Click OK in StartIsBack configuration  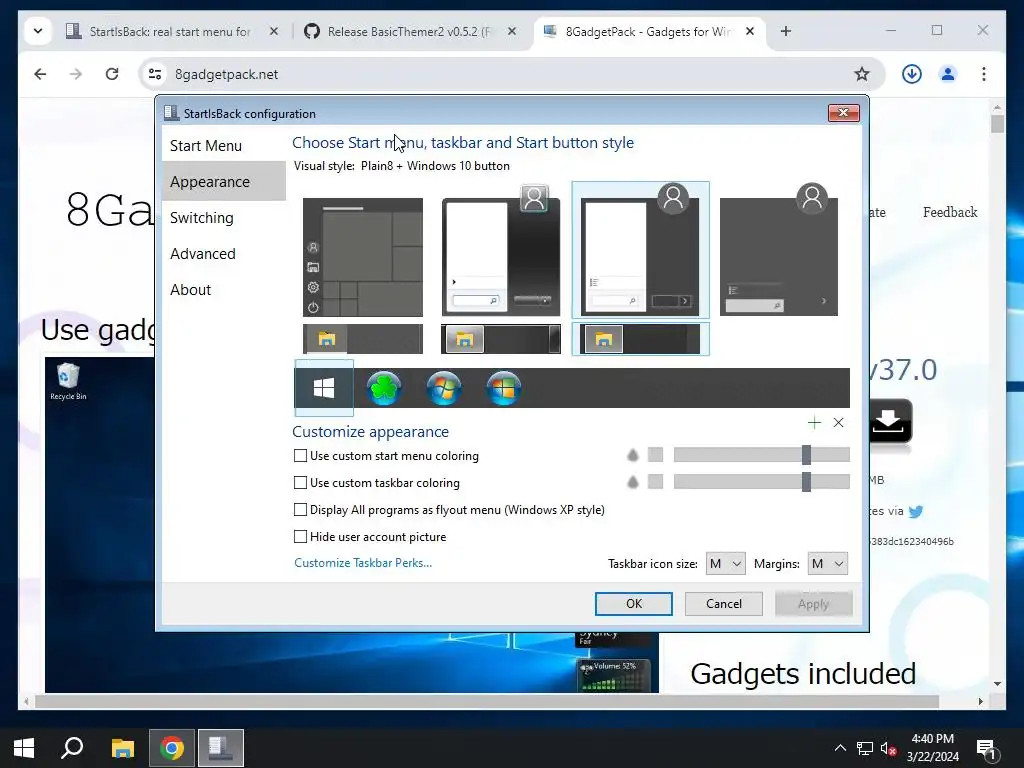pyautogui.click(x=633, y=603)
